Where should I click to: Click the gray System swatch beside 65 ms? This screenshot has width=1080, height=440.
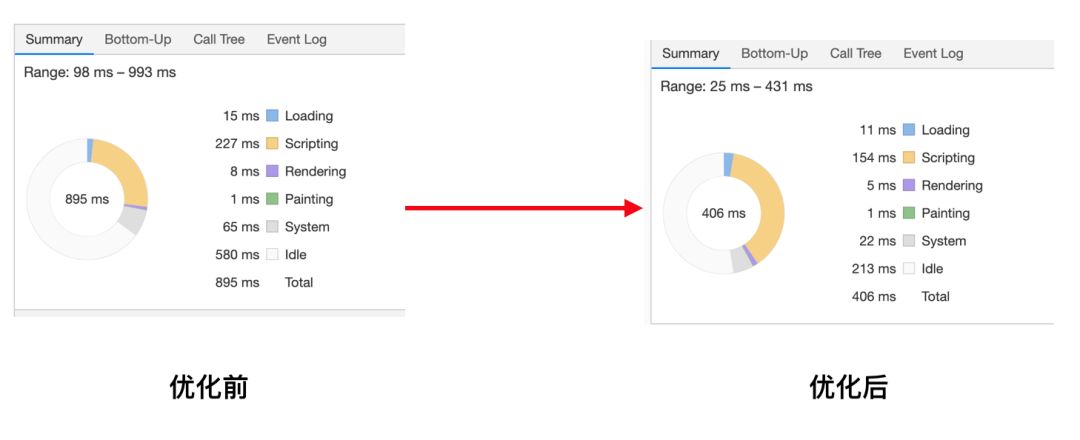pyautogui.click(x=272, y=227)
